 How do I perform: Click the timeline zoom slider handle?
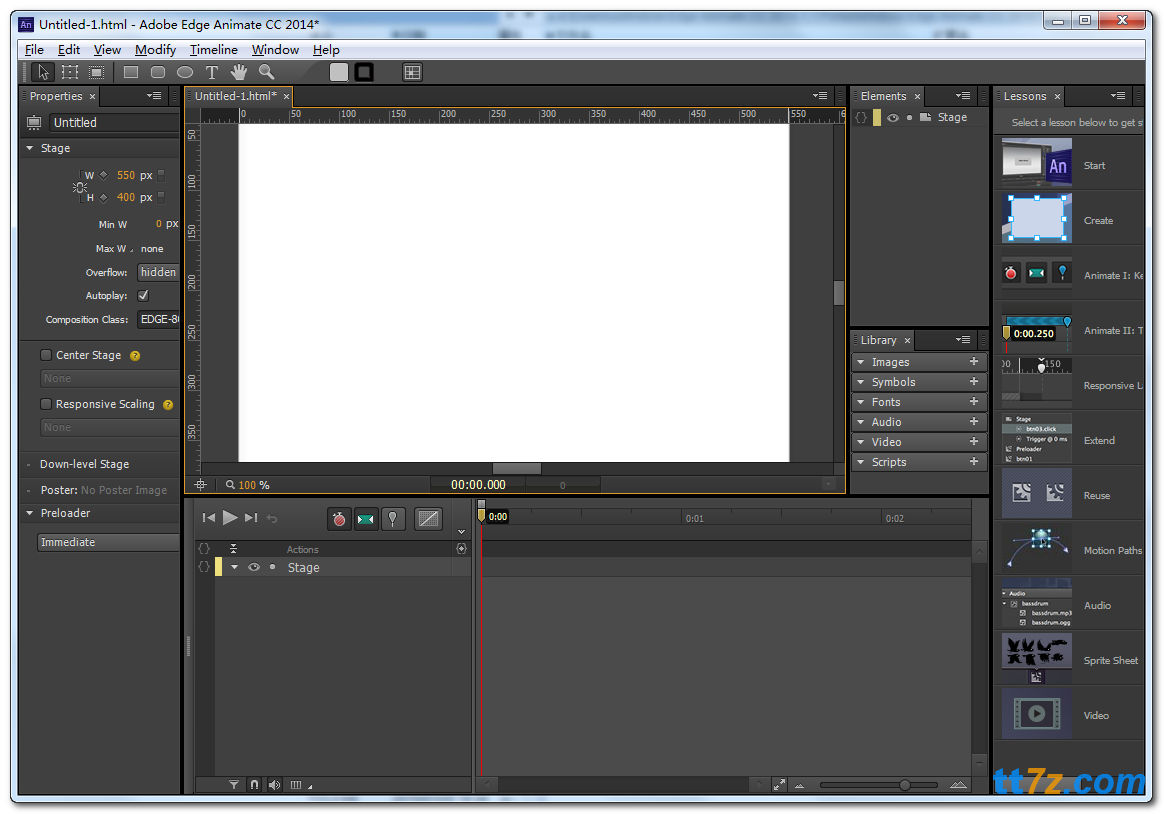(905, 785)
